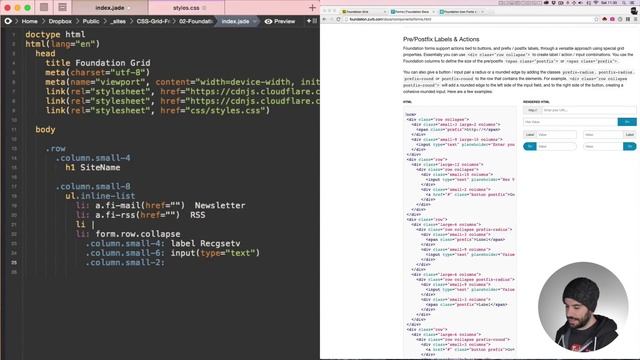
Task: Click the 'h1 SiteName' line
Action: (93, 167)
